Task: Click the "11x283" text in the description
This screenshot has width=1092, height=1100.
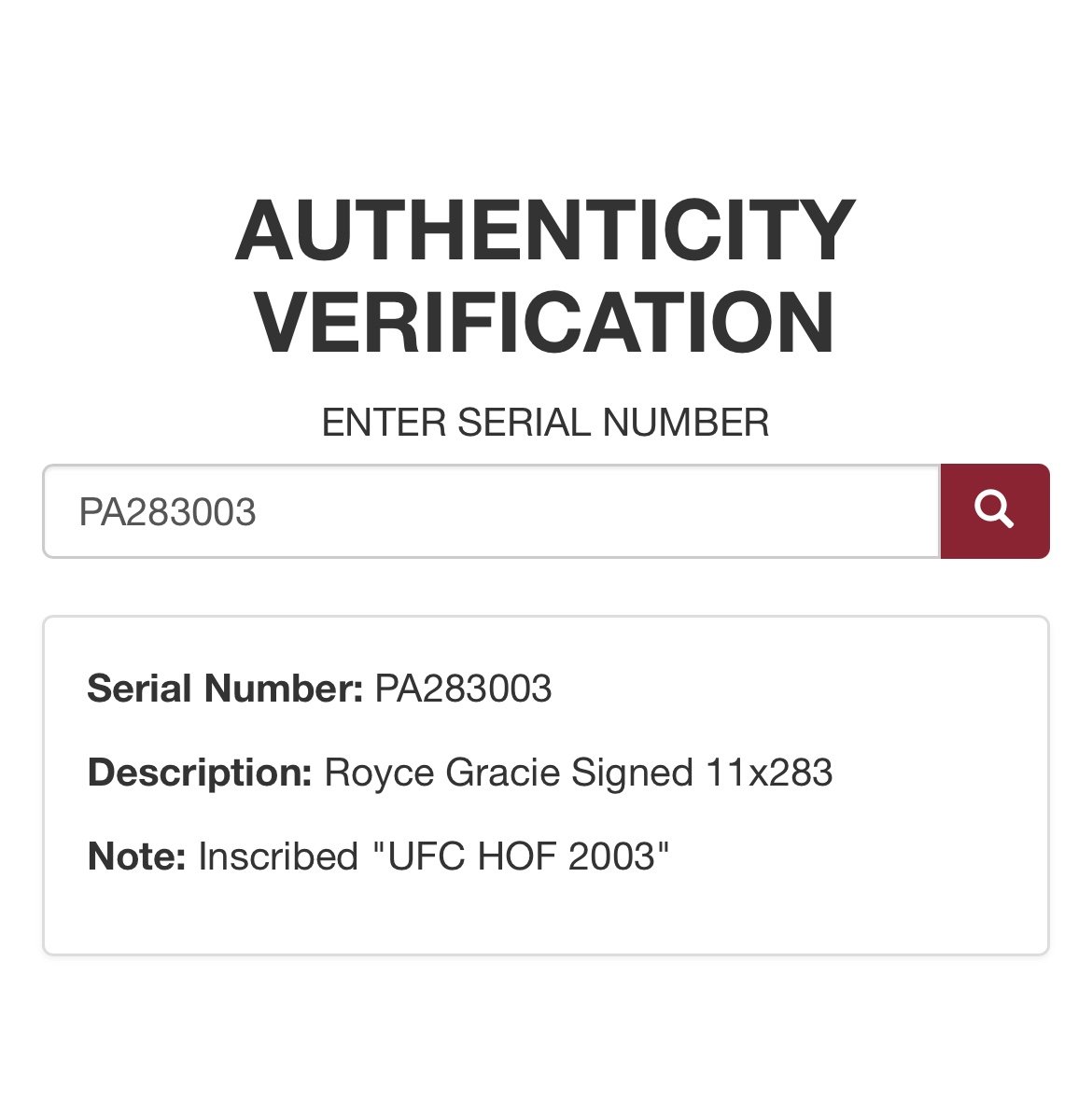Action: click(x=769, y=773)
